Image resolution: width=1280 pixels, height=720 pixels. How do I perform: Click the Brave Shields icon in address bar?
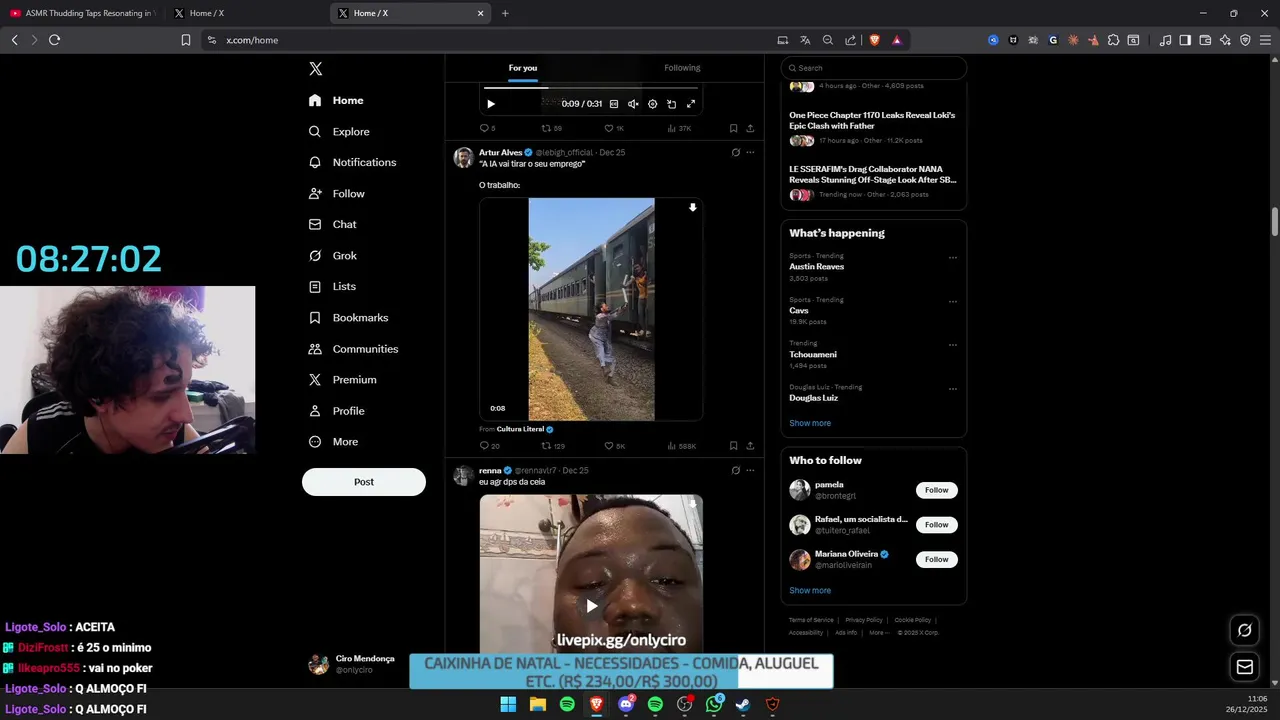tap(875, 40)
